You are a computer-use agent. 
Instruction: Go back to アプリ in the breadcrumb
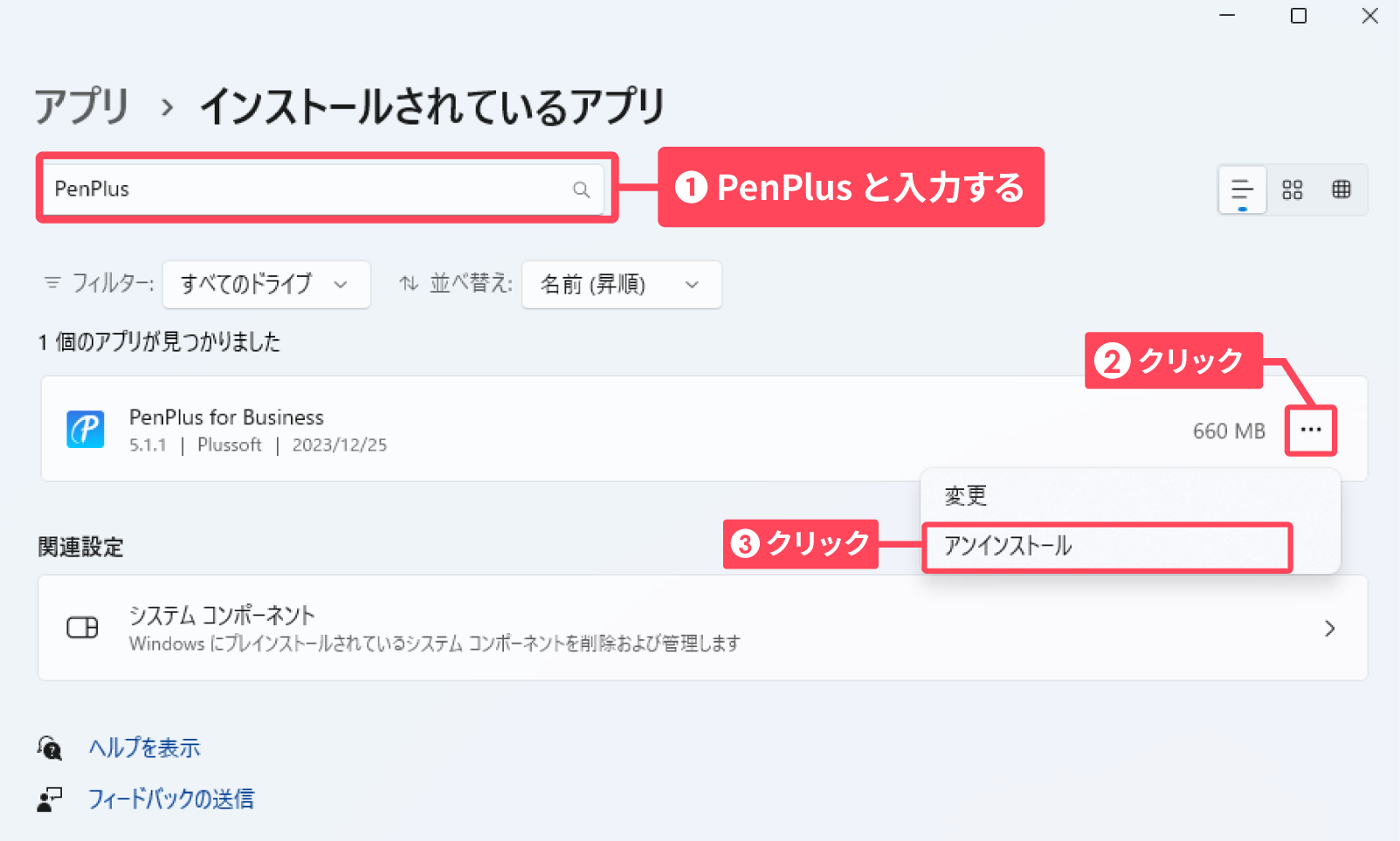pos(82,107)
